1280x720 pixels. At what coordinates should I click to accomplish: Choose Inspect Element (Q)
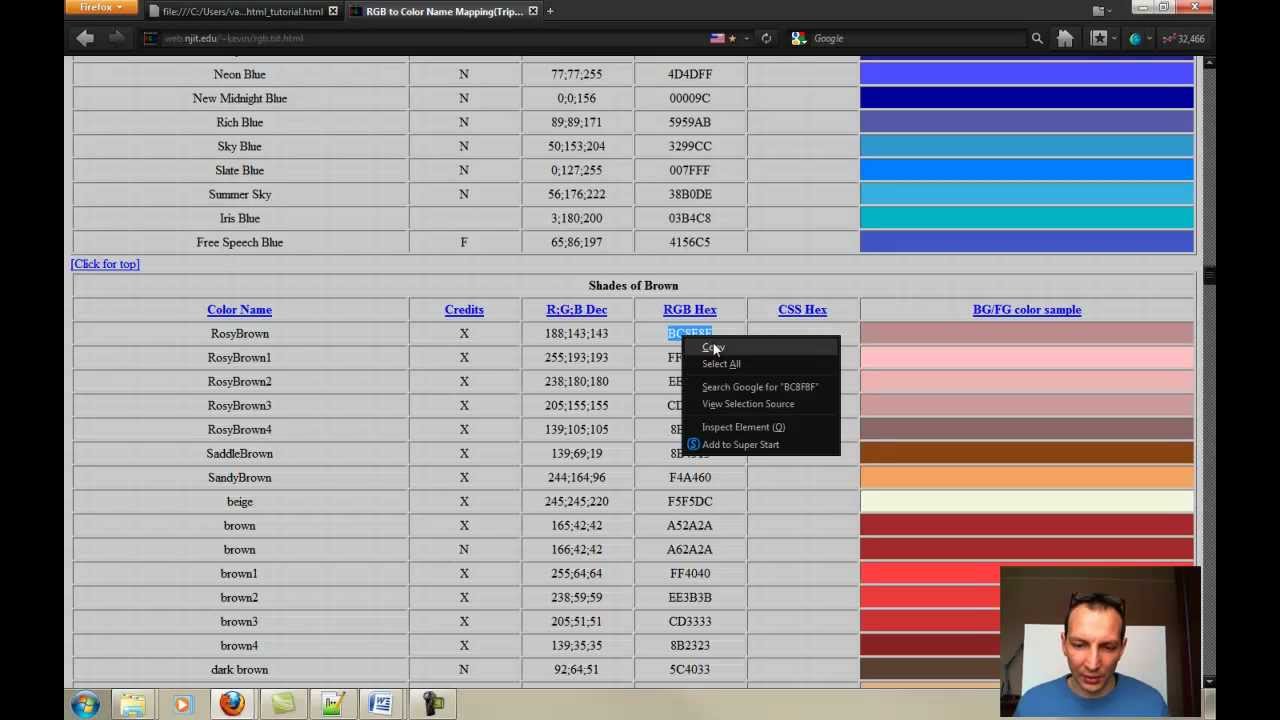pos(743,427)
